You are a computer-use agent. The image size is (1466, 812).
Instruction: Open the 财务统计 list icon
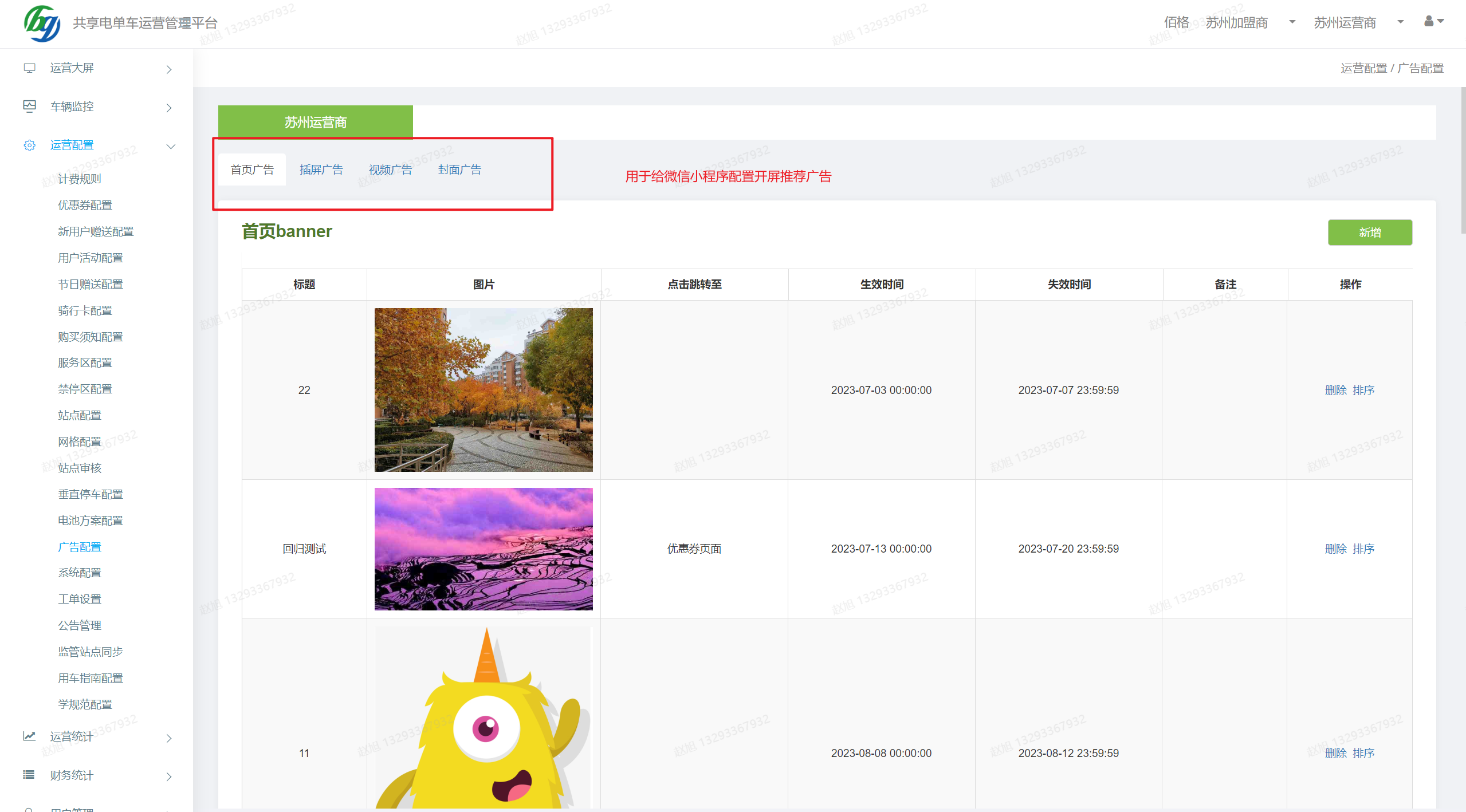[x=29, y=775]
